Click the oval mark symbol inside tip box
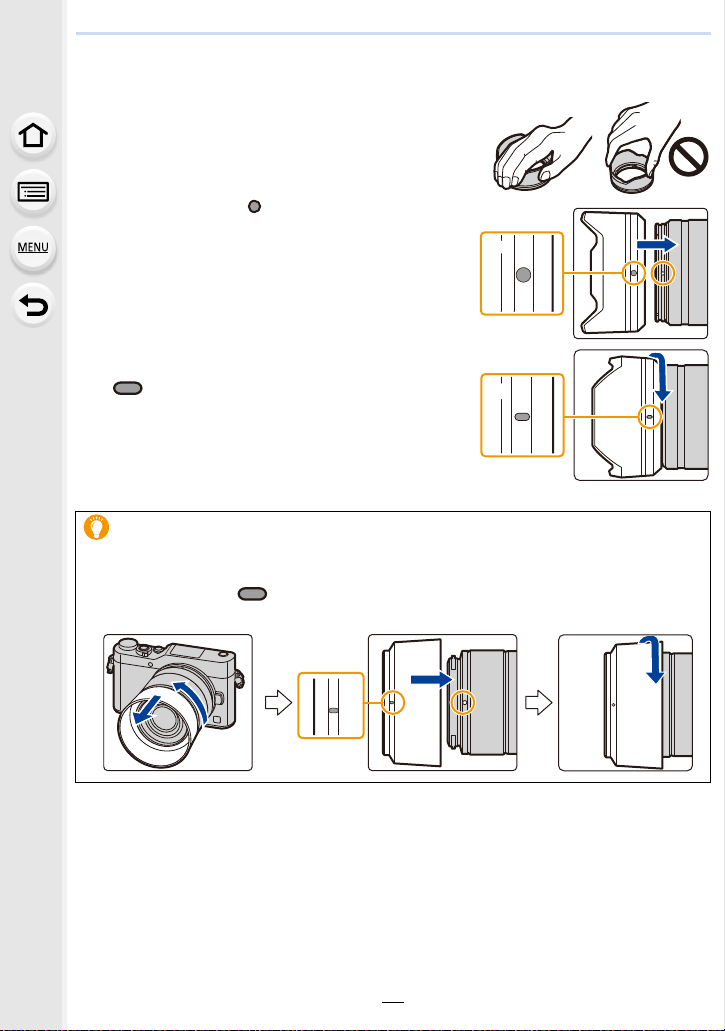 tap(252, 594)
